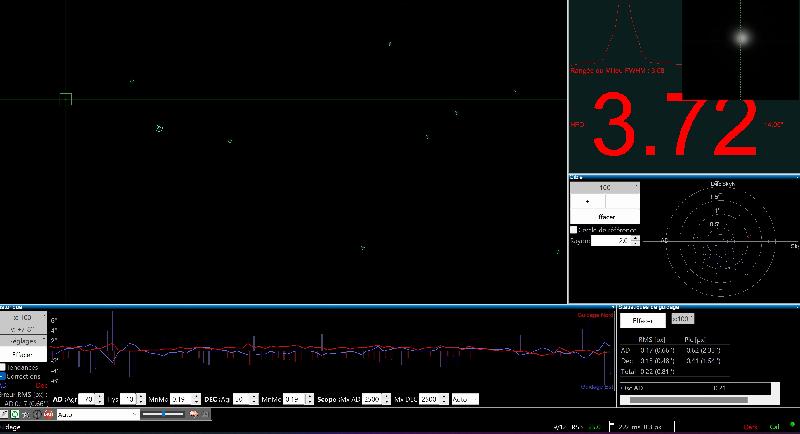Click the connect equipment toolbar icon
Screen dimensions: 800x434
click(x=4, y=414)
